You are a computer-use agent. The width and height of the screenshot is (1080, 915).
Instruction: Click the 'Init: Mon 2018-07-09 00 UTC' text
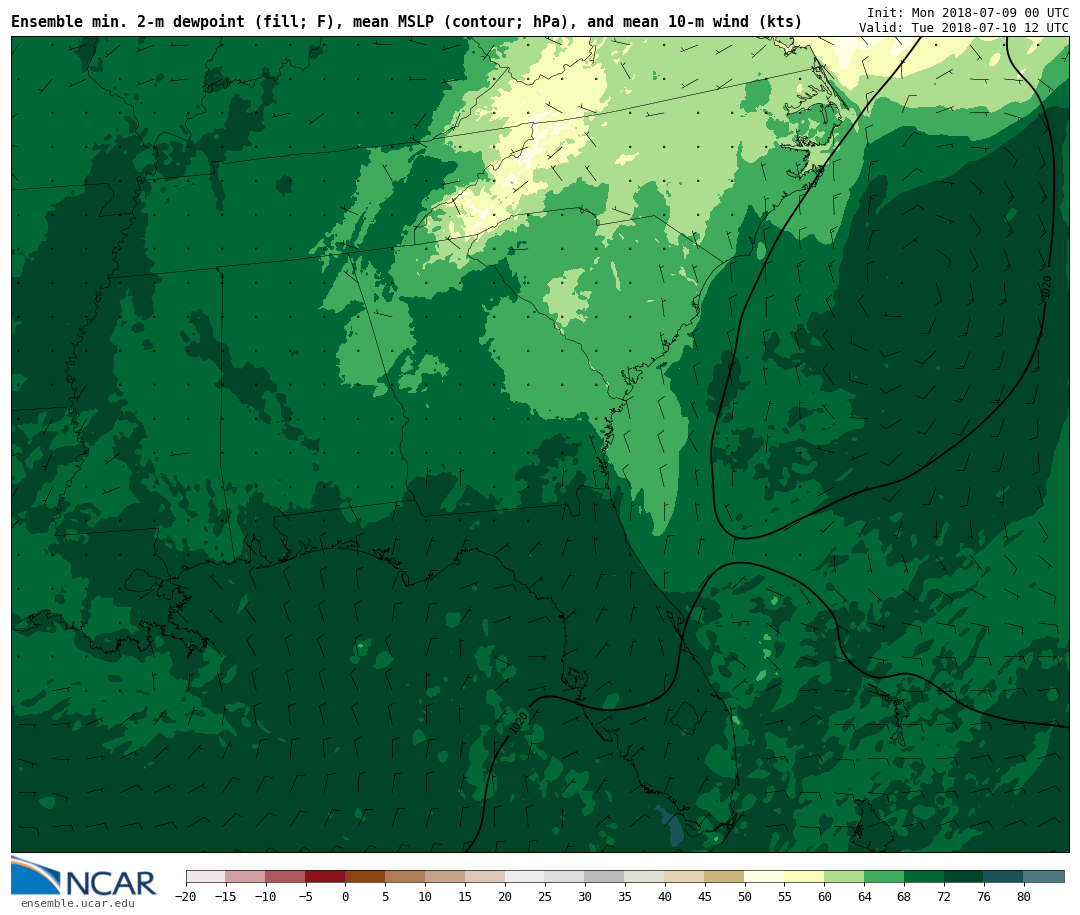tap(968, 12)
